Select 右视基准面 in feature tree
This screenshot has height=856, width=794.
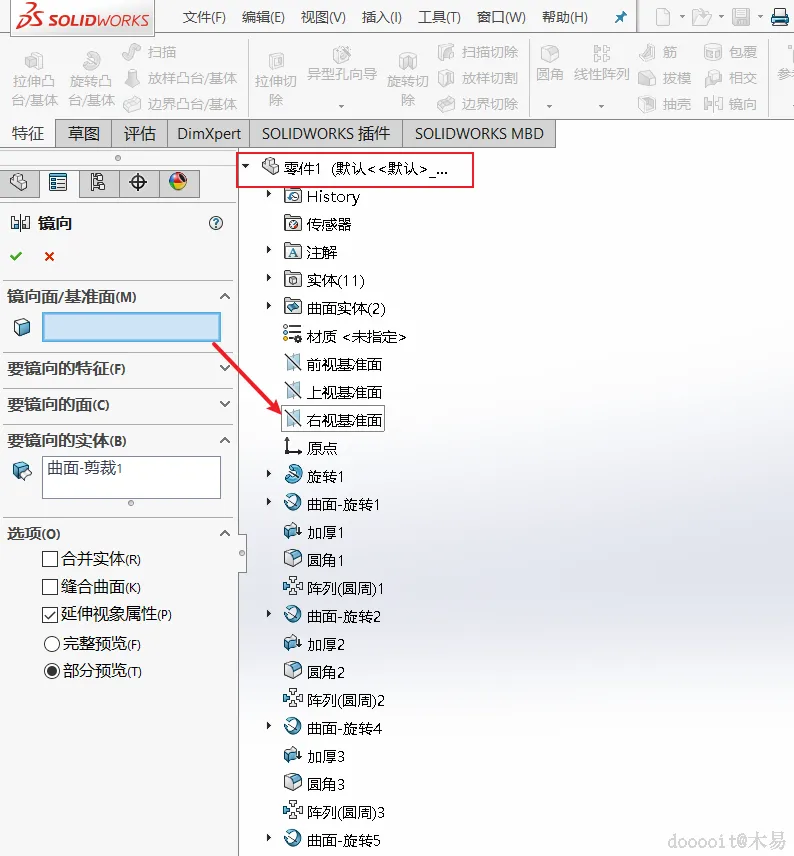point(333,419)
